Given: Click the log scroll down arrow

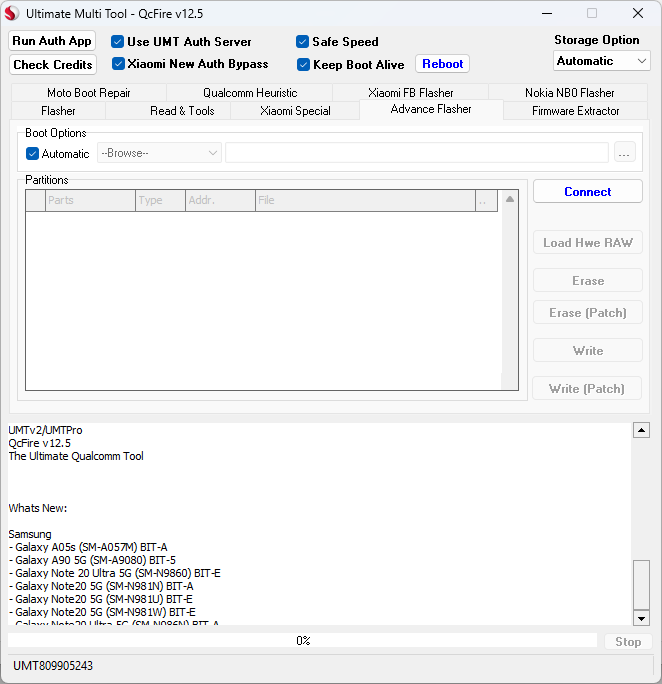Looking at the screenshot, I should 641,618.
